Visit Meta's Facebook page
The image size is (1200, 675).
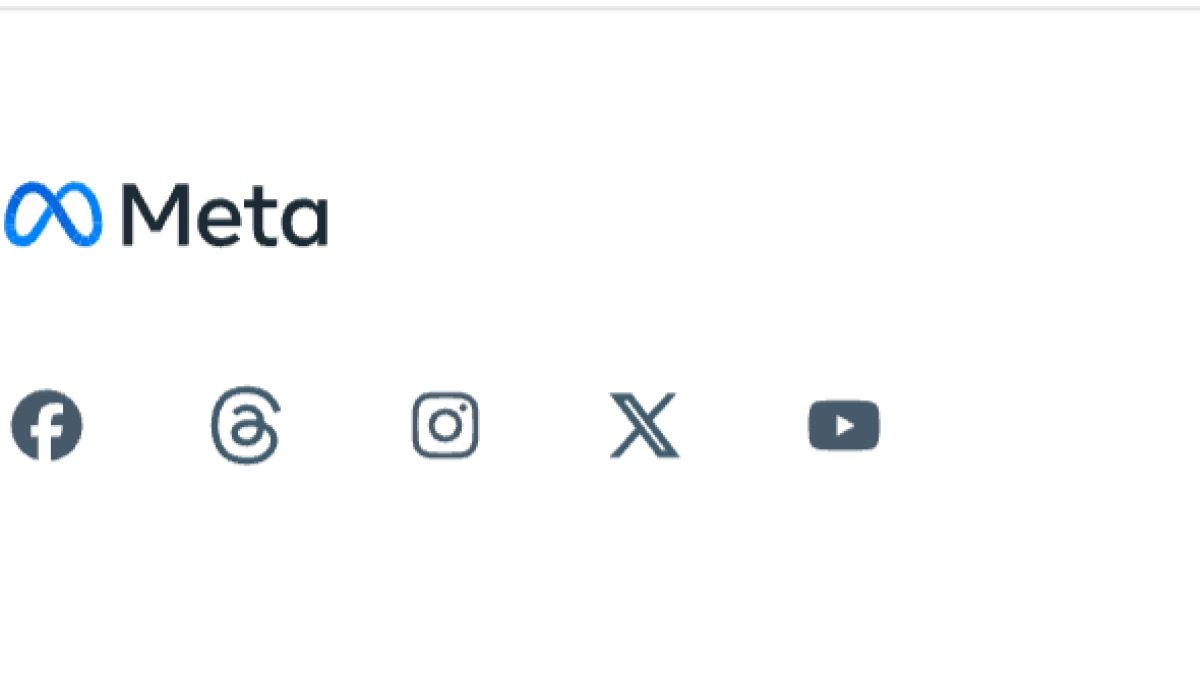[46, 425]
